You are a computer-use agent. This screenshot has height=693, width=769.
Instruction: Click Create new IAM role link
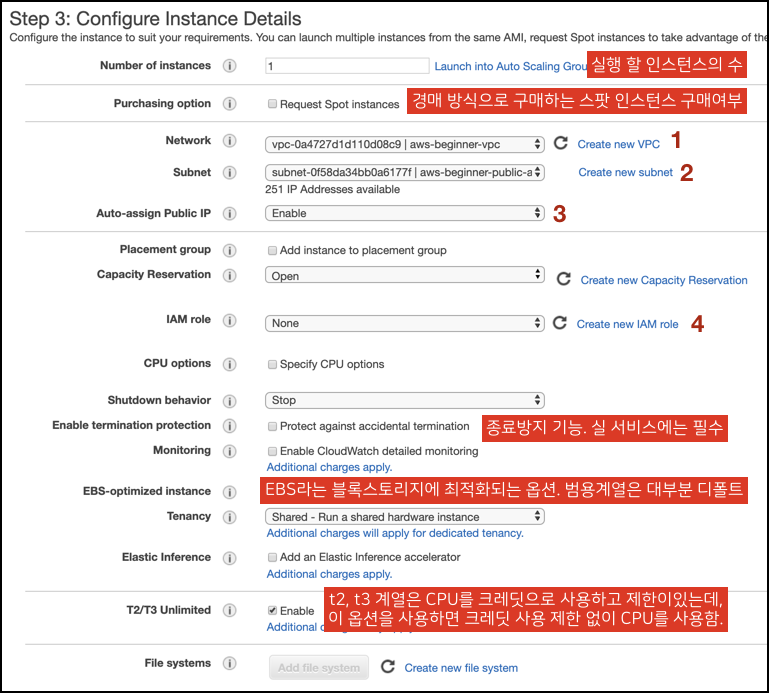click(627, 324)
